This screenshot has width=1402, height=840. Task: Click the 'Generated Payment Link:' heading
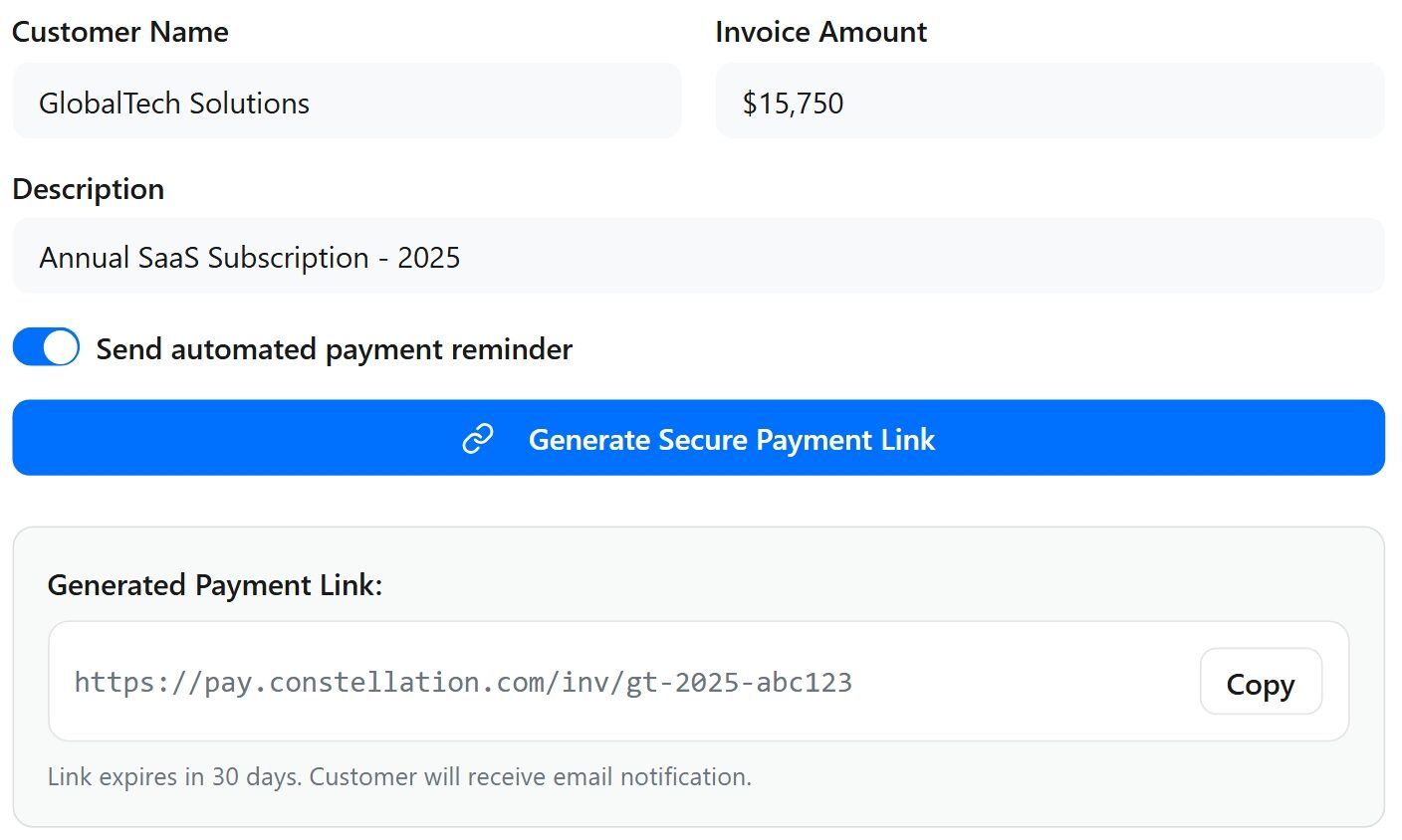(215, 585)
